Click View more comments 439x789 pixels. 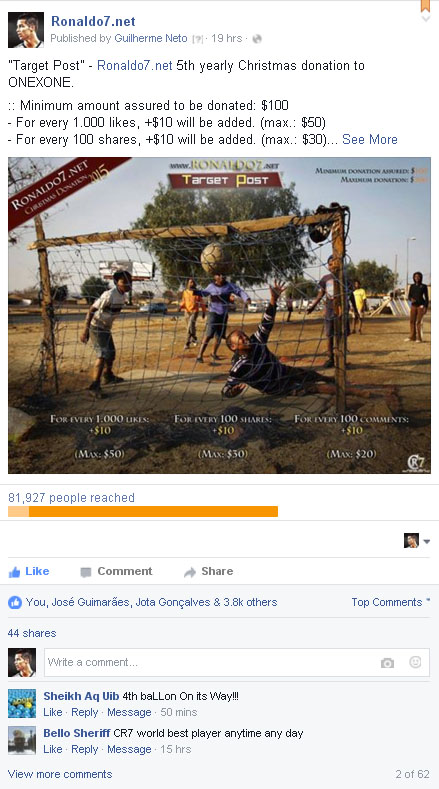[60, 774]
